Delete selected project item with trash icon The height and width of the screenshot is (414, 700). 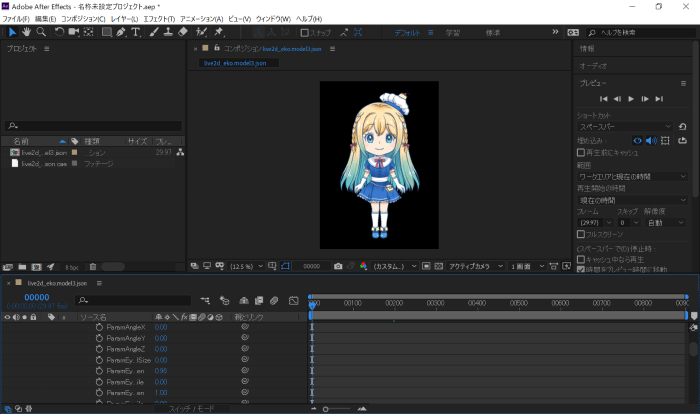coord(93,267)
